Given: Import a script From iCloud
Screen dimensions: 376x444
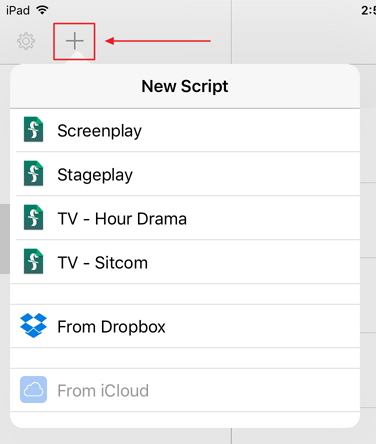Looking at the screenshot, I should [185, 390].
